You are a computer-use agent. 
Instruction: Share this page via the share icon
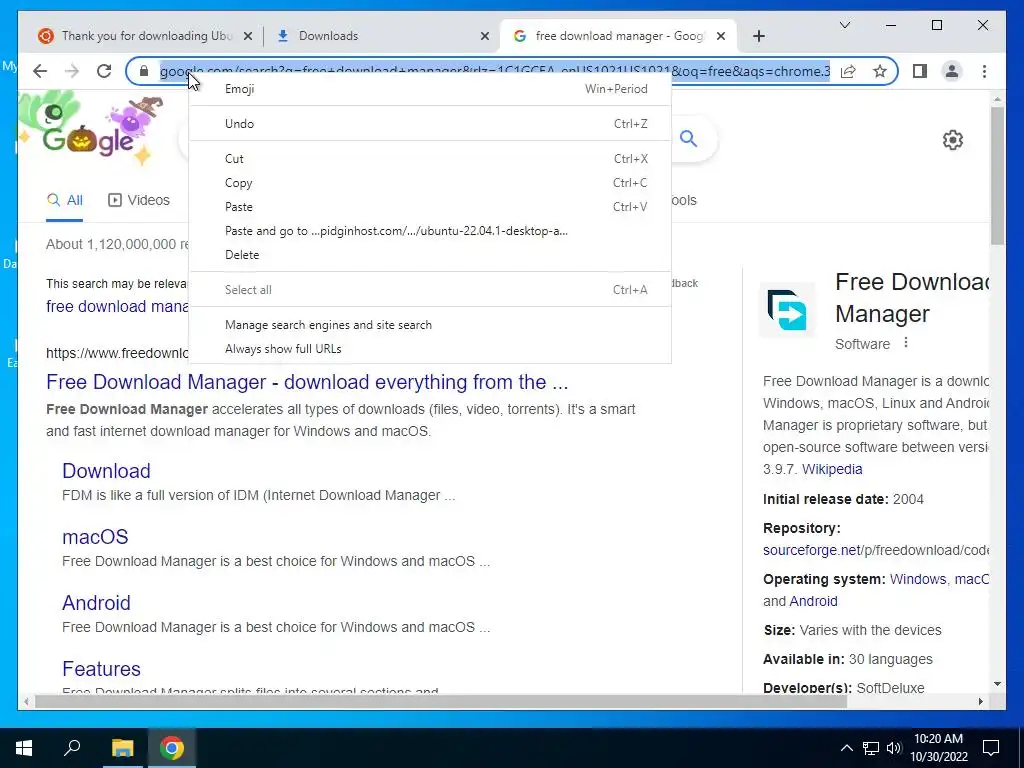coord(848,71)
